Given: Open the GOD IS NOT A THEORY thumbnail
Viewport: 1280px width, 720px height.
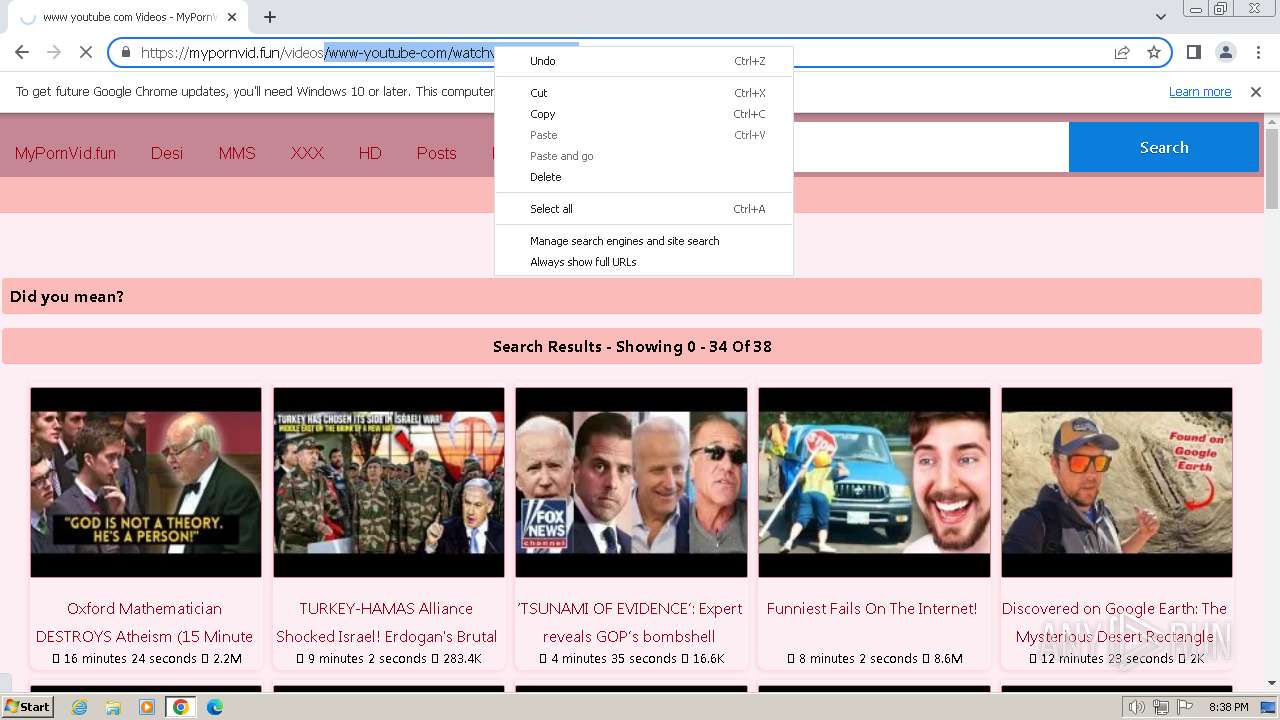Looking at the screenshot, I should coord(146,482).
